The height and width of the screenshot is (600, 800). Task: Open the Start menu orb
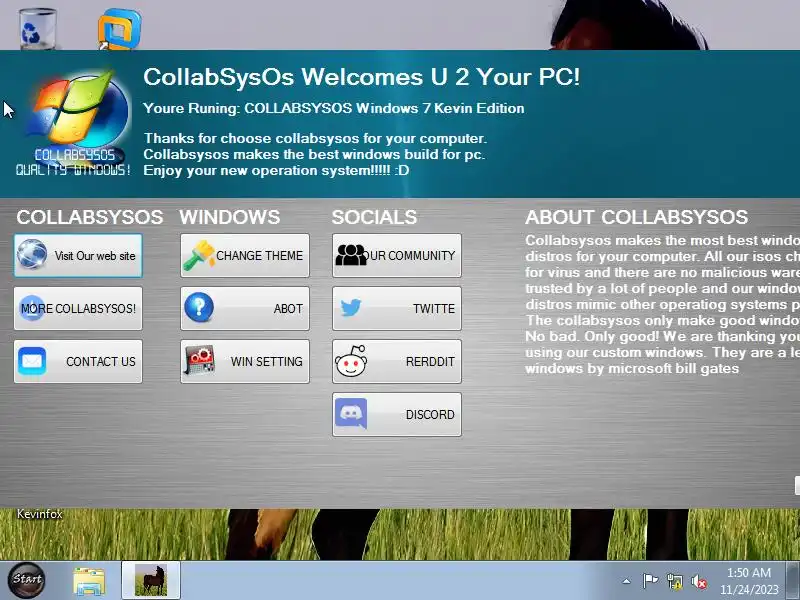(x=27, y=580)
